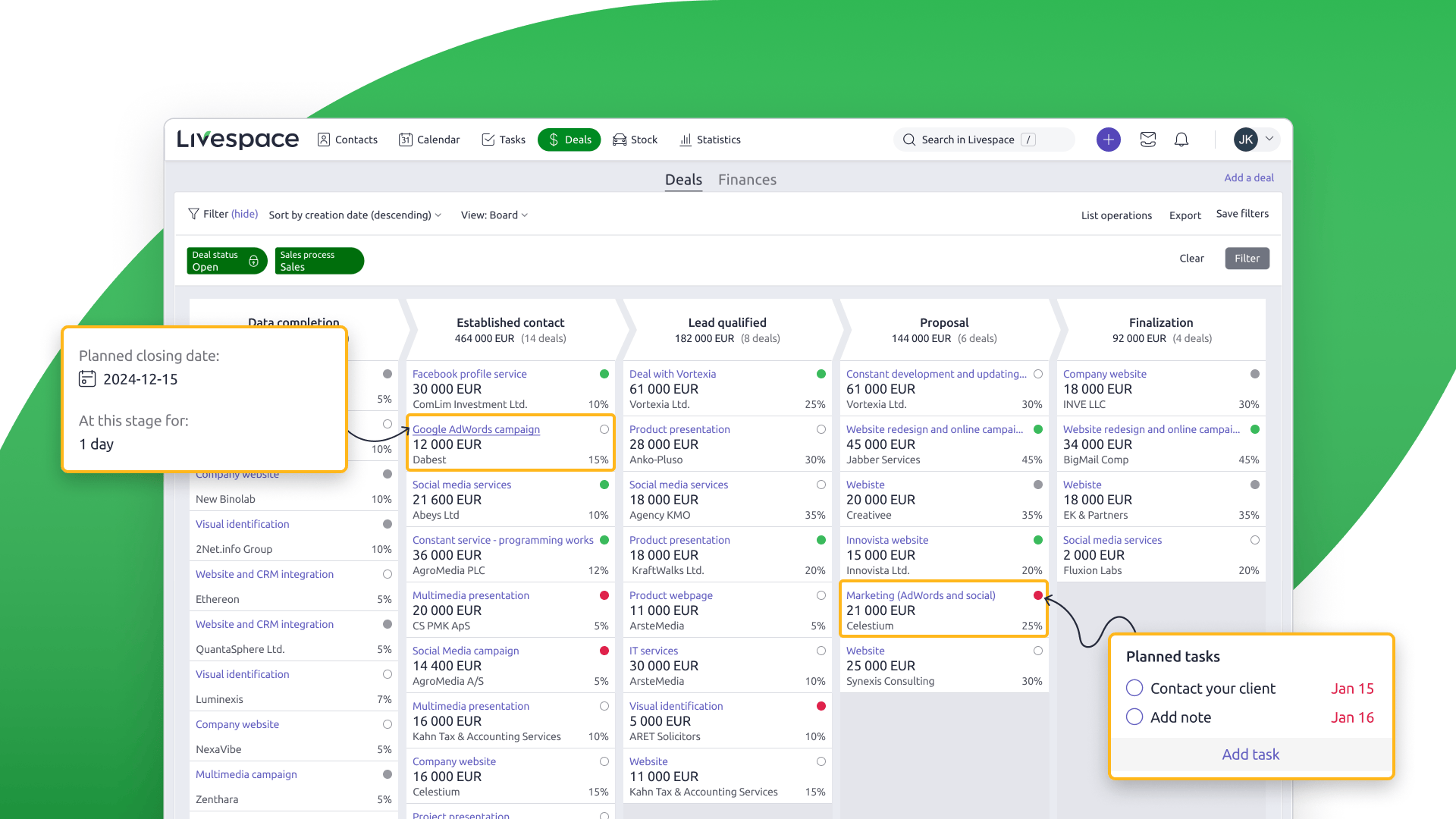This screenshot has width=1456, height=819.
Task: Toggle the Contact your client task circle
Action: 1134,688
